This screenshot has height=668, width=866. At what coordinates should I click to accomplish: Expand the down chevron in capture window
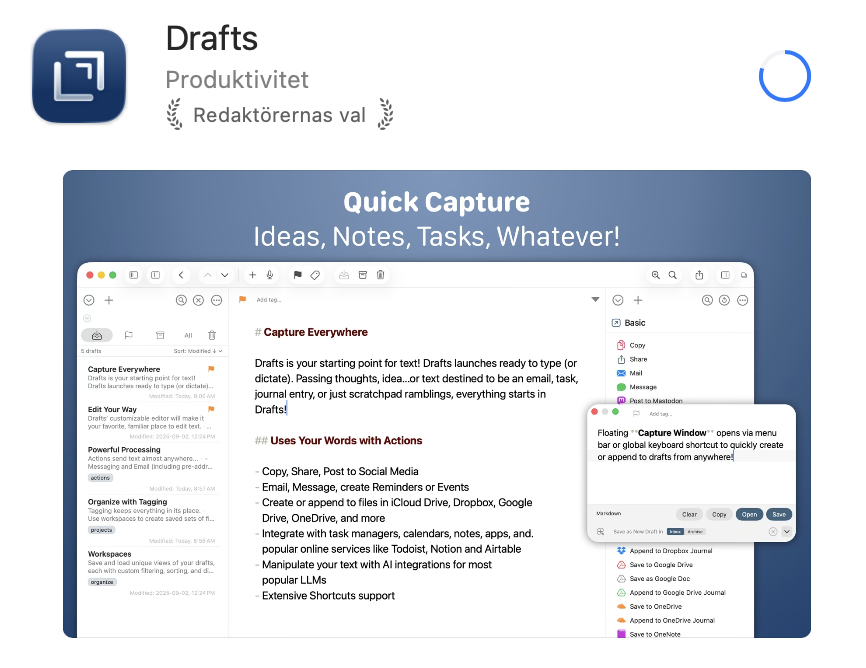point(787,532)
